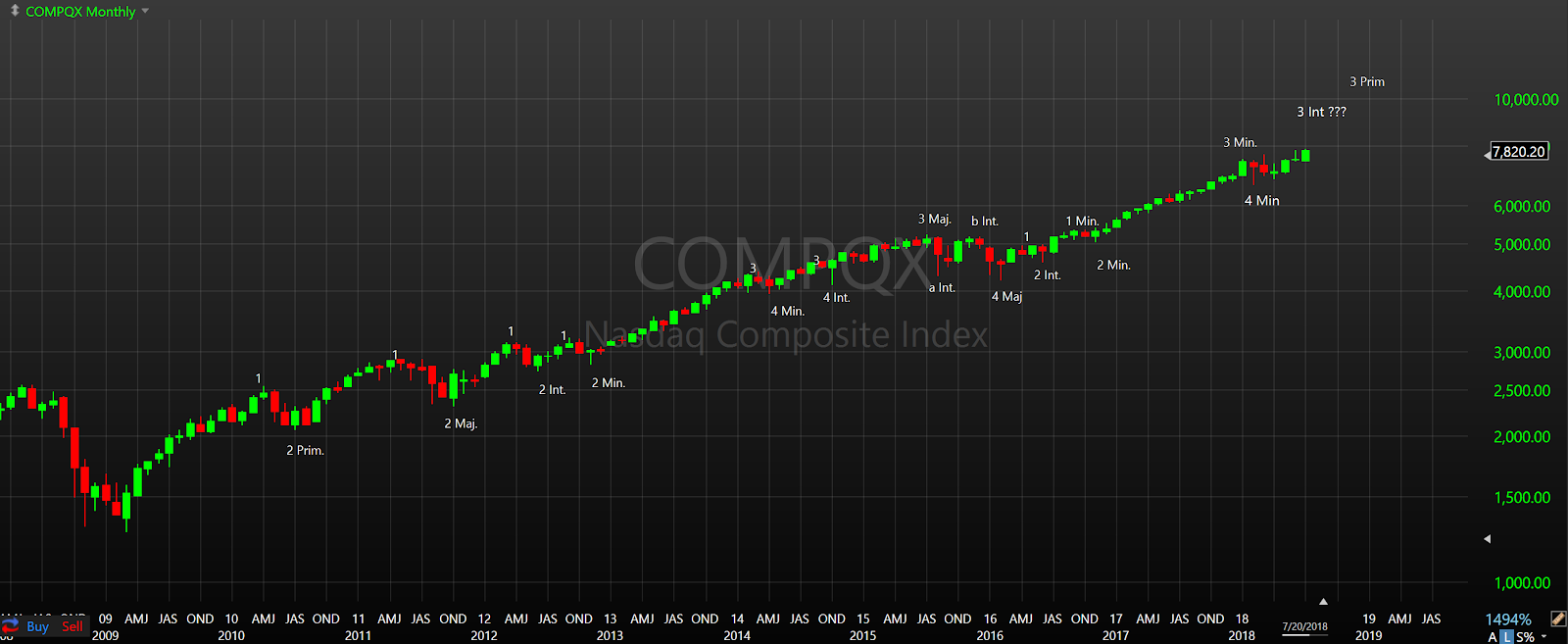This screenshot has height=644, width=1568.
Task: Click the 2018 year label on time axis
Action: [1242, 635]
